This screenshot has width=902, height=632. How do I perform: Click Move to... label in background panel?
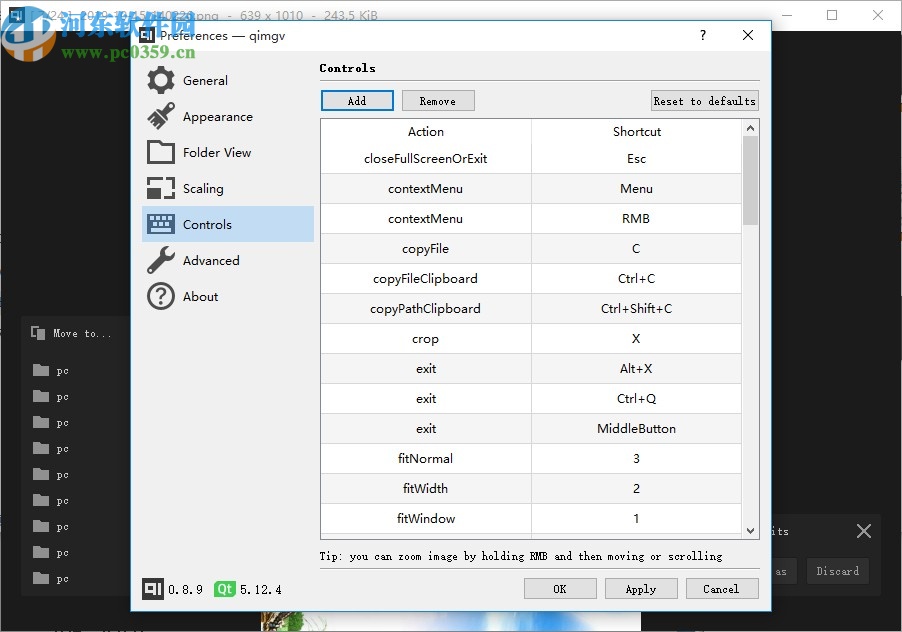tap(82, 334)
